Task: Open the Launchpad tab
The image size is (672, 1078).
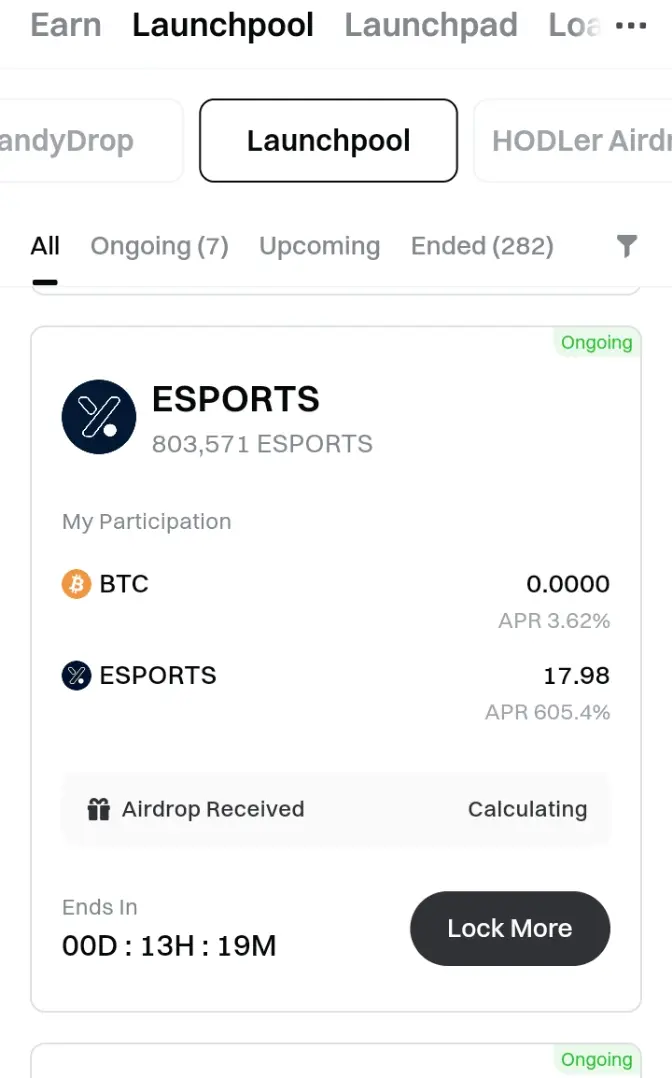Action: coord(431,25)
